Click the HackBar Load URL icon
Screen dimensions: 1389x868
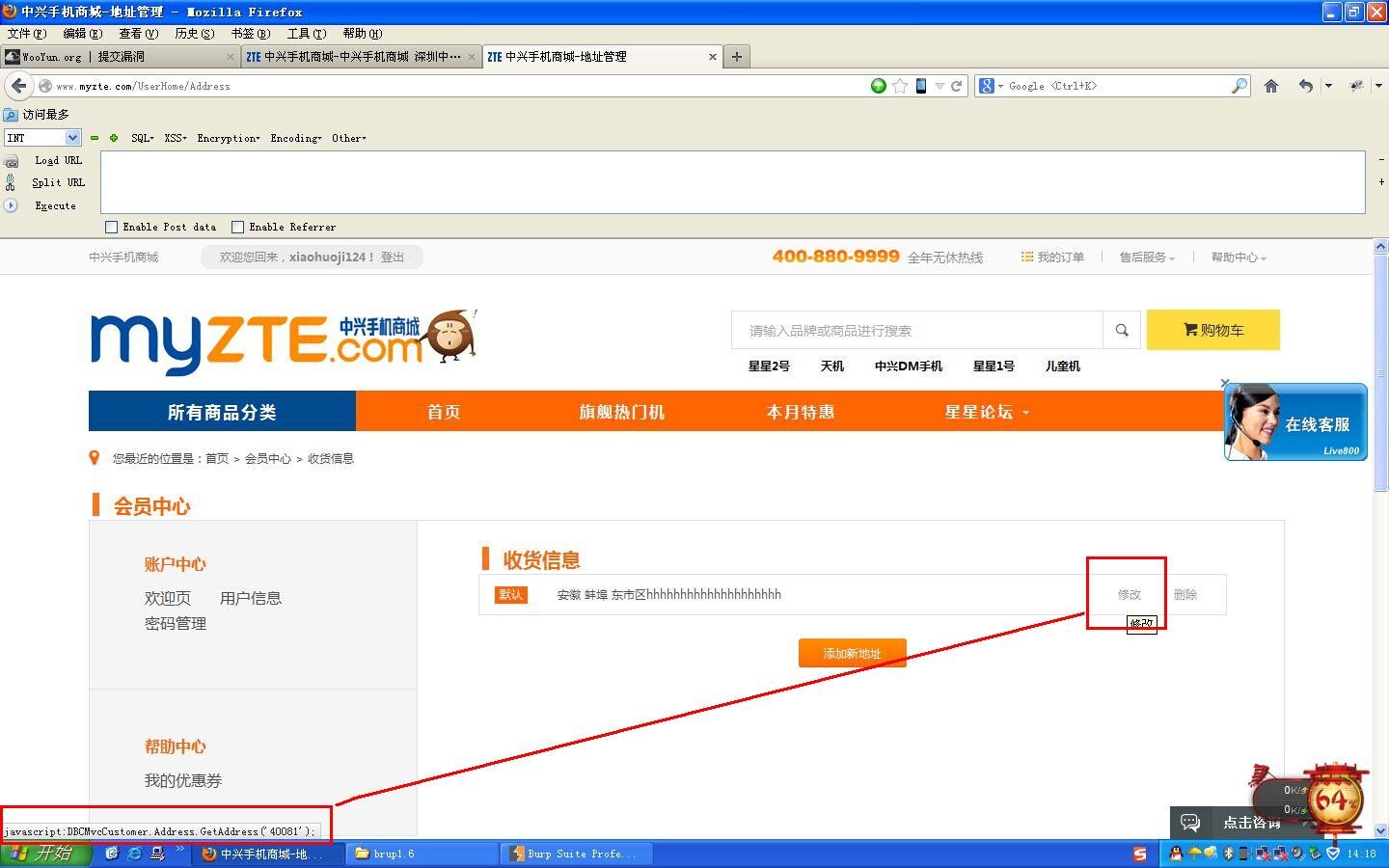point(12,161)
